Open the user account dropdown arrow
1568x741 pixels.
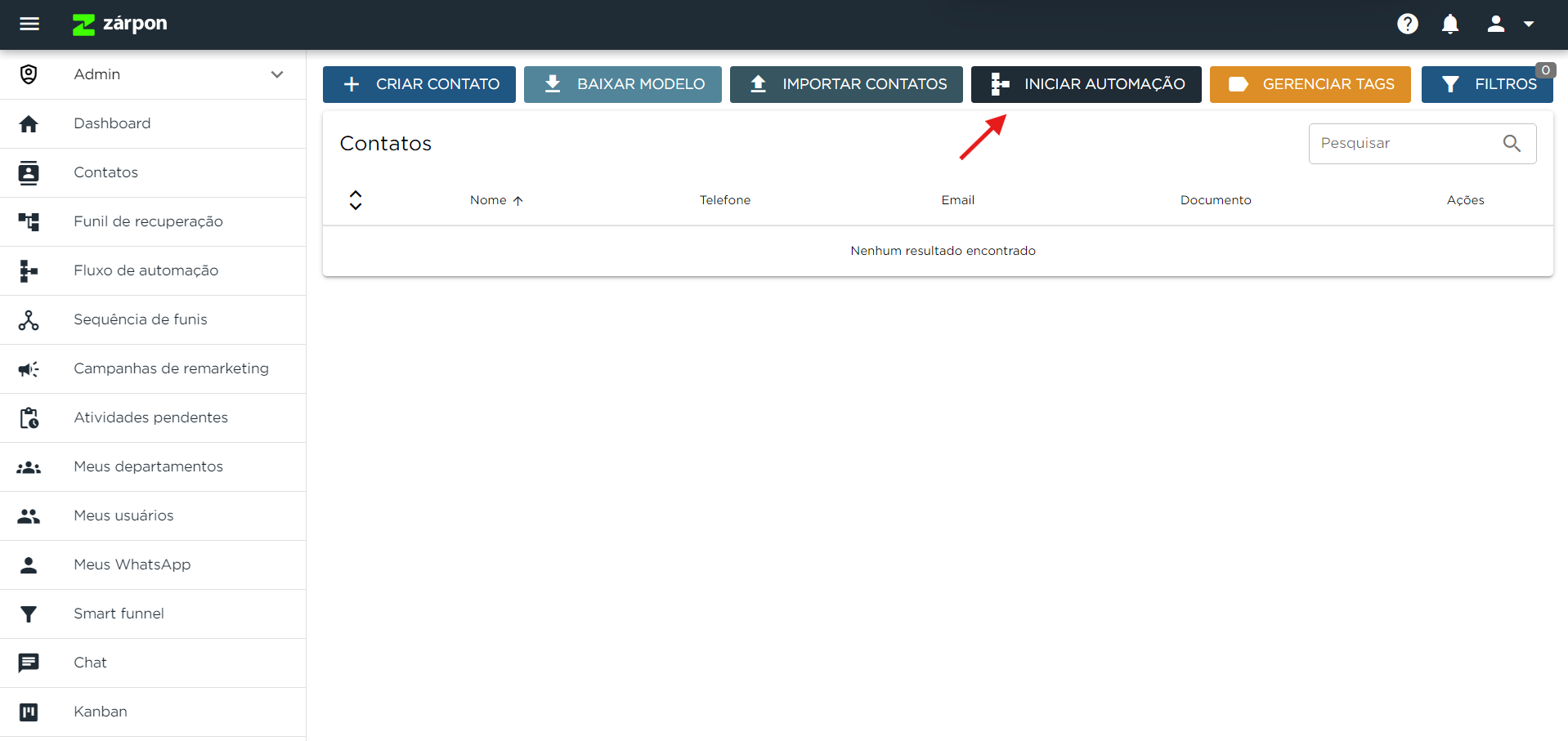tap(1529, 24)
